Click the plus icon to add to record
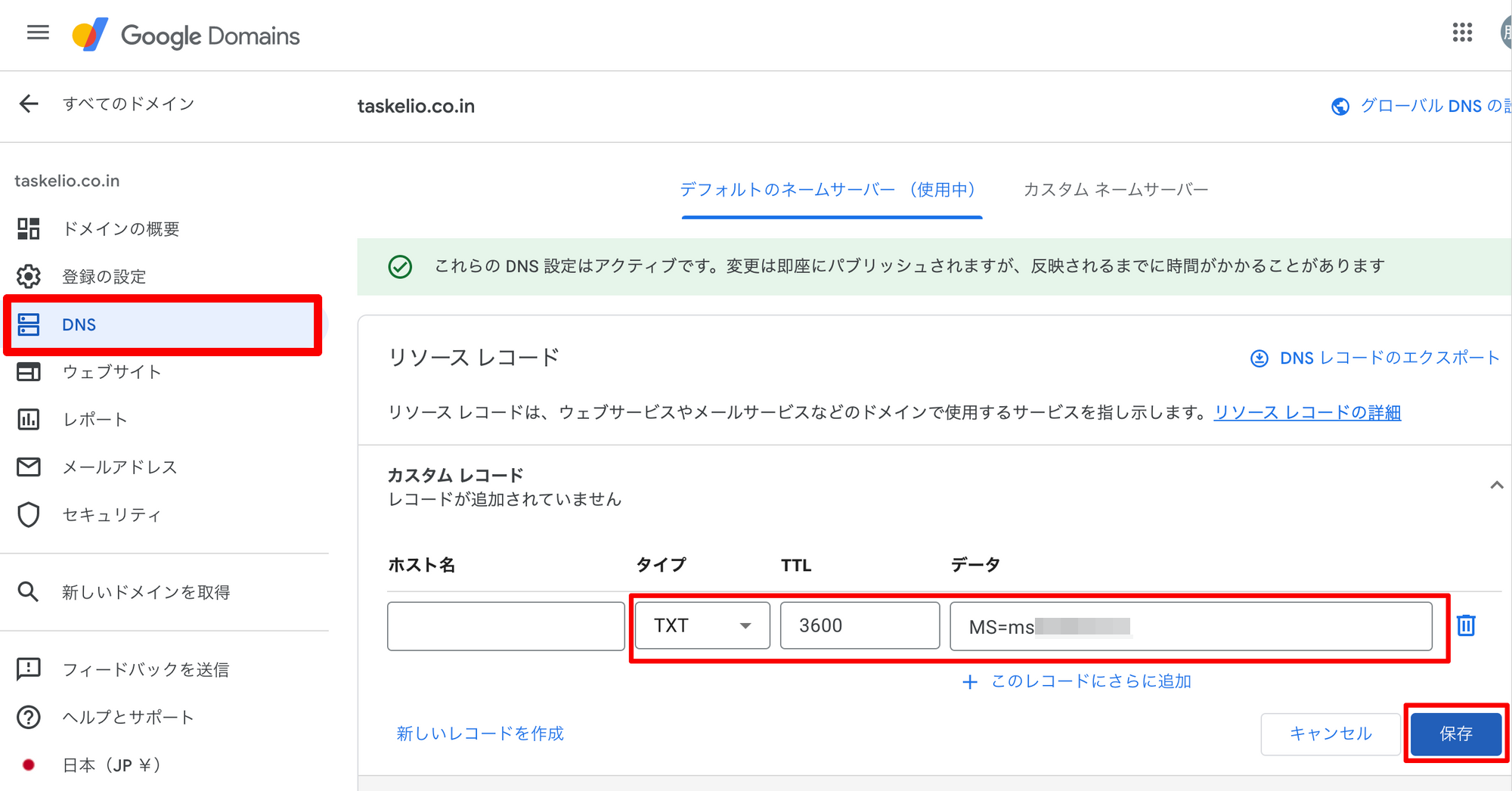This screenshot has height=791, width=1512. coord(969,682)
